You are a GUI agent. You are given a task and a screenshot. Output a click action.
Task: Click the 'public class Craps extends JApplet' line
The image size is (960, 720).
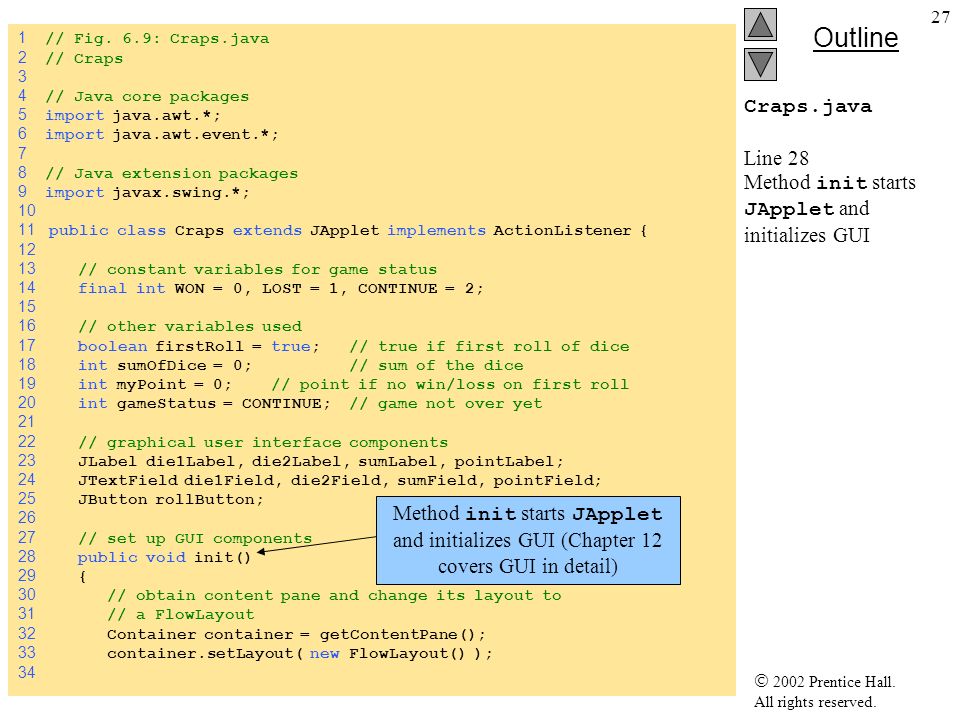tap(348, 231)
